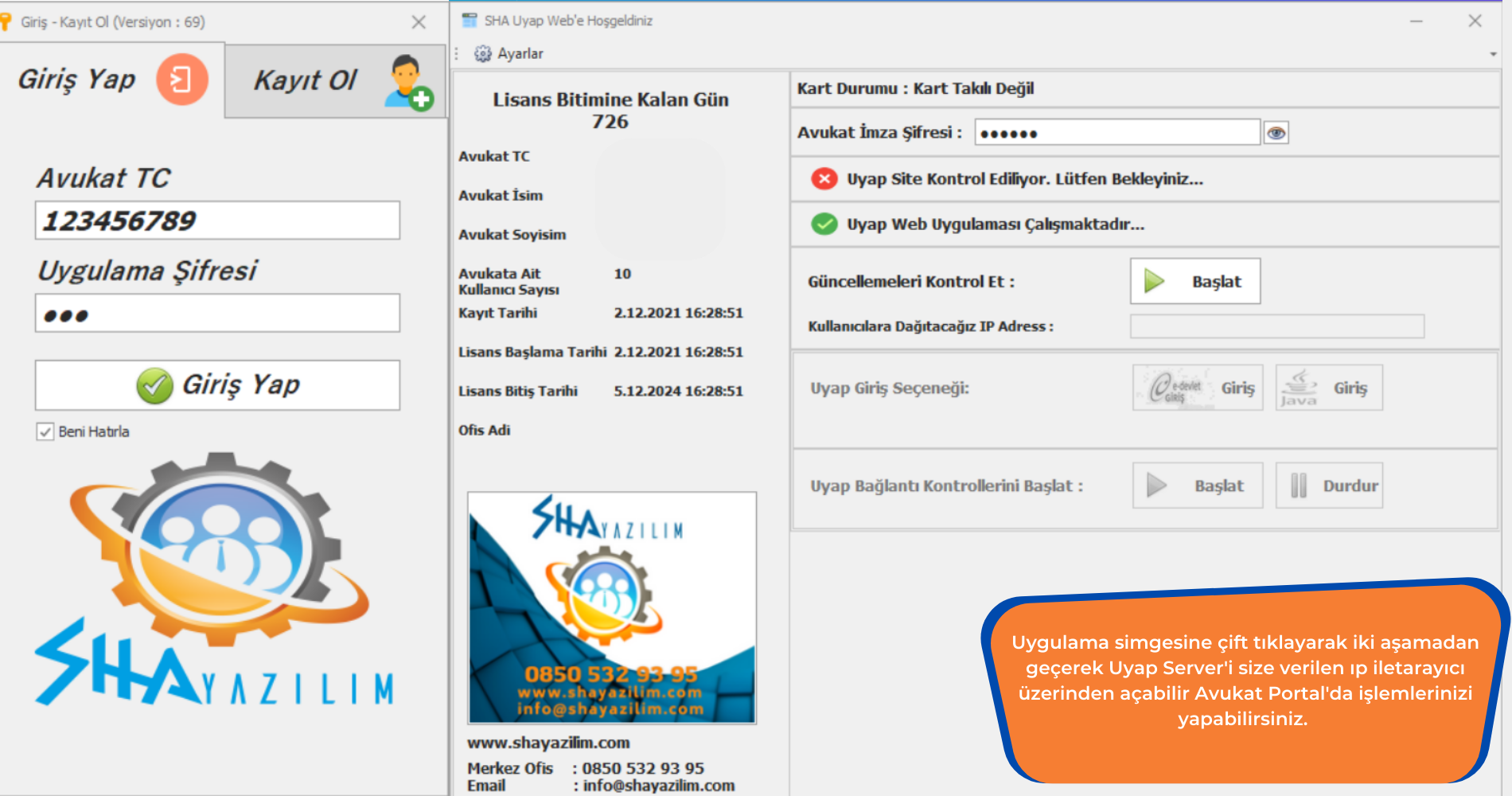Click the Kayıt Tarihi value 2.12.2021 16:28:51
1512x796 pixels.
(x=678, y=313)
